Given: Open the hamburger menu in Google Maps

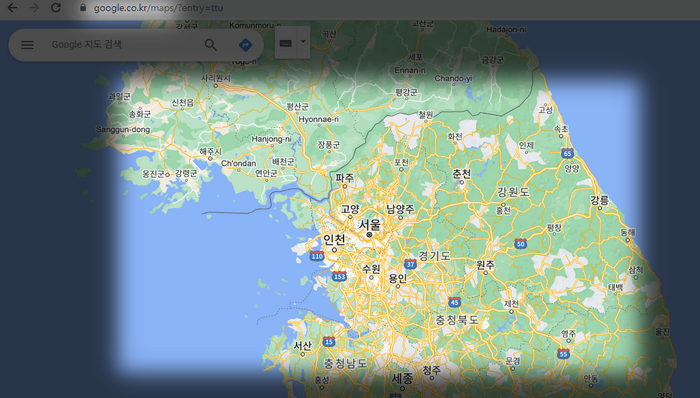Looking at the screenshot, I should tap(27, 45).
